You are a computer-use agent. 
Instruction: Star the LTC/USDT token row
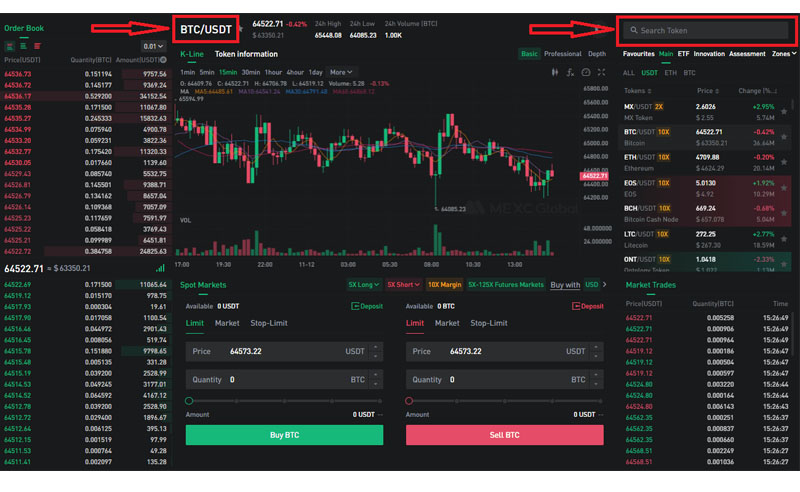[784, 239]
